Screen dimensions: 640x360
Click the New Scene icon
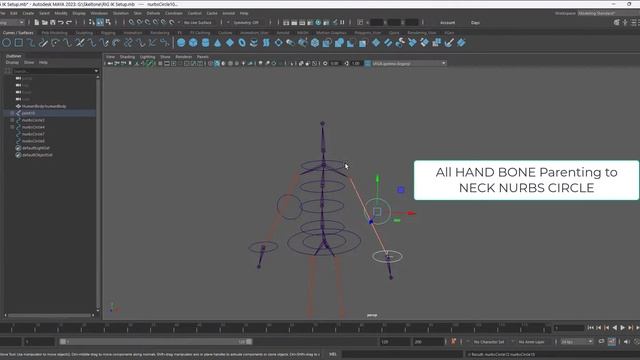[37, 22]
